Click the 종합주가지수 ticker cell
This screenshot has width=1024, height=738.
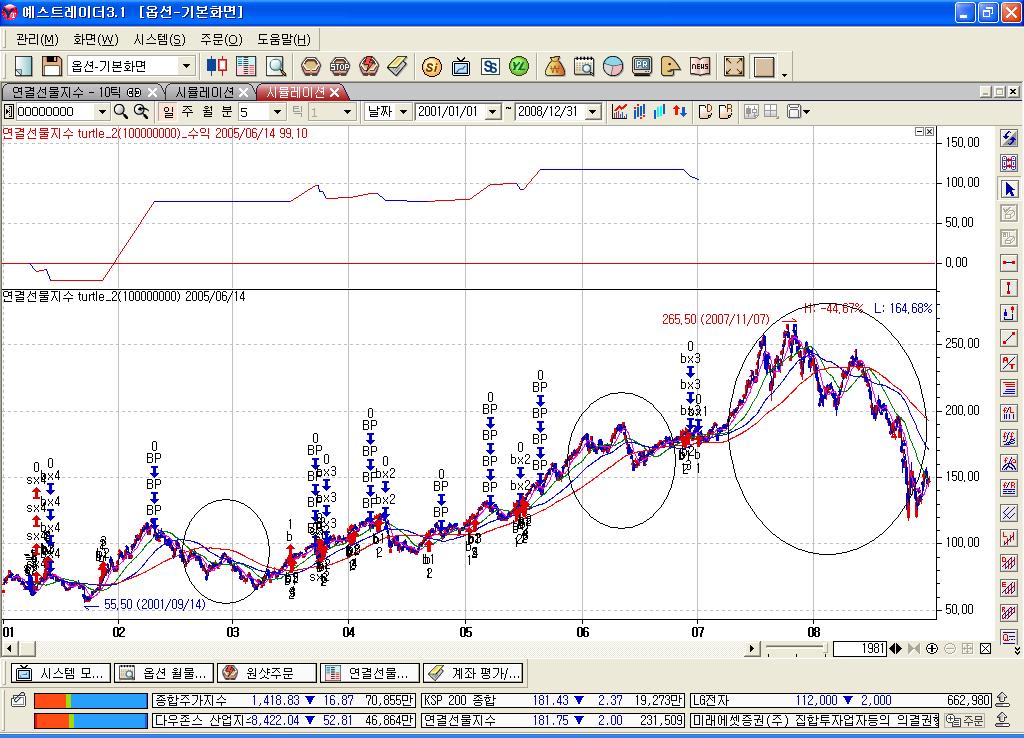point(283,700)
